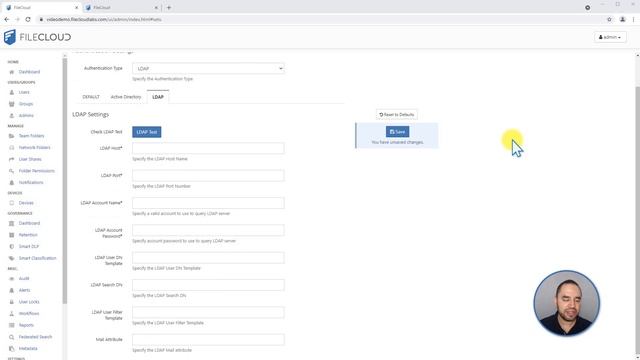Save the LDAP settings changes
640x360 pixels.
[398, 131]
